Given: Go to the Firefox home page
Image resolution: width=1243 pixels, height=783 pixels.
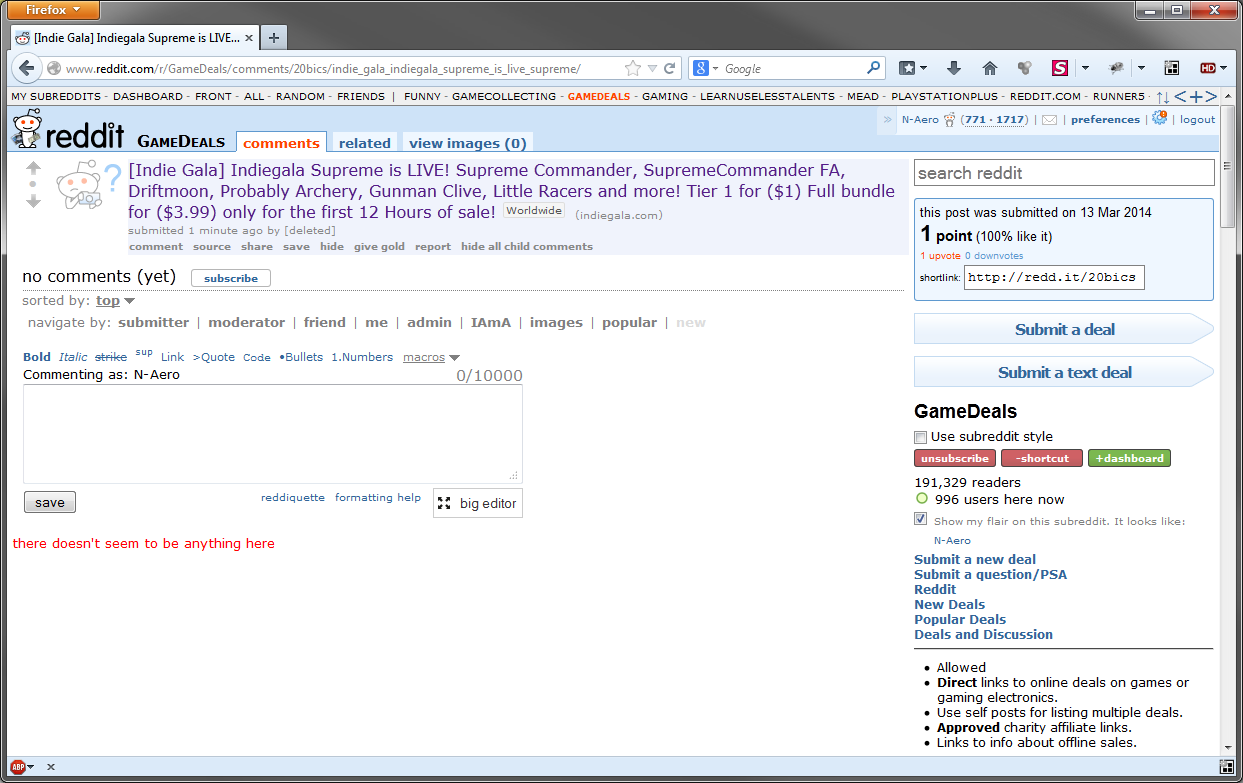Looking at the screenshot, I should (990, 68).
